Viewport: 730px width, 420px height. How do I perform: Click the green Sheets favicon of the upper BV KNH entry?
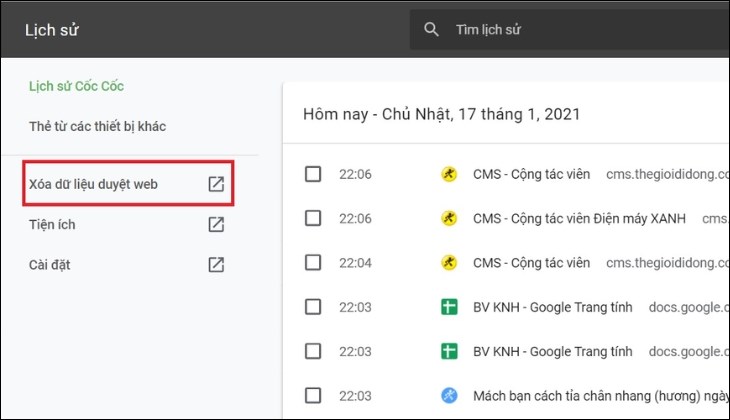click(449, 307)
